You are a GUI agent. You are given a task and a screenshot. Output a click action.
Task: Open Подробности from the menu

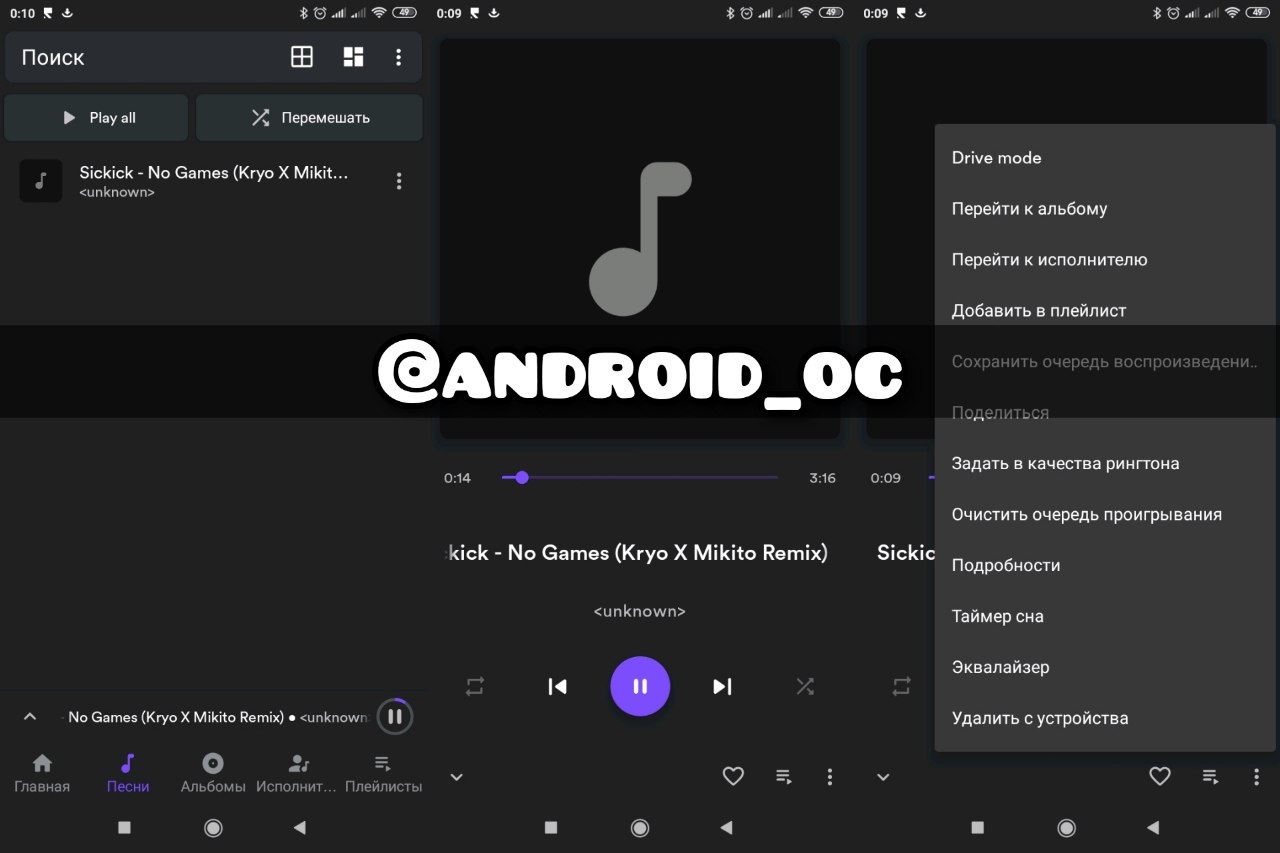[1105, 566]
